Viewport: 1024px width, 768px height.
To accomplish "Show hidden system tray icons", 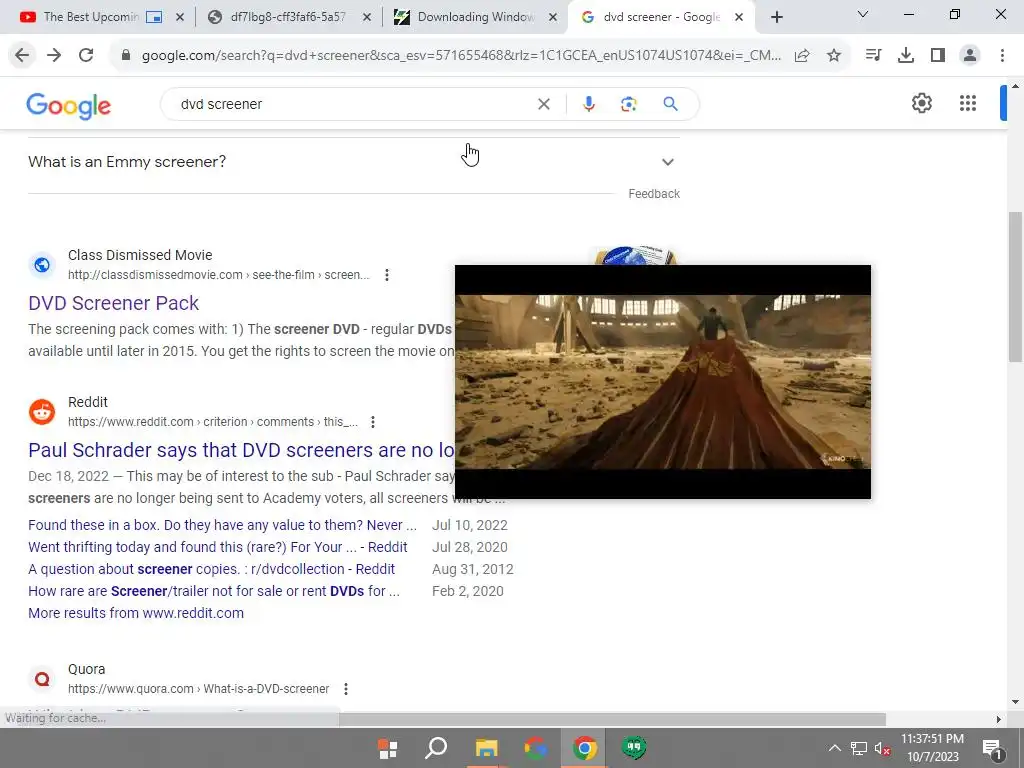I will (x=835, y=748).
